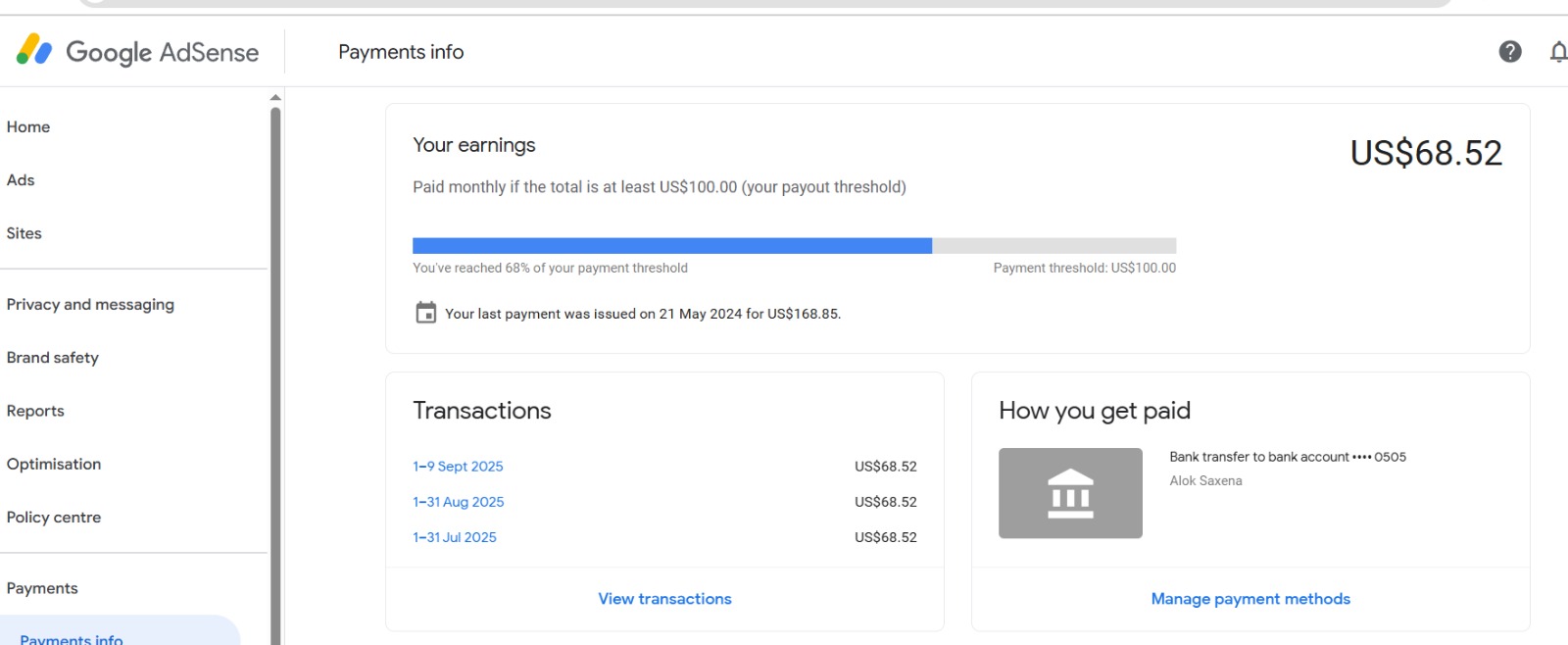
Task: Click View transactions link
Action: click(x=664, y=599)
